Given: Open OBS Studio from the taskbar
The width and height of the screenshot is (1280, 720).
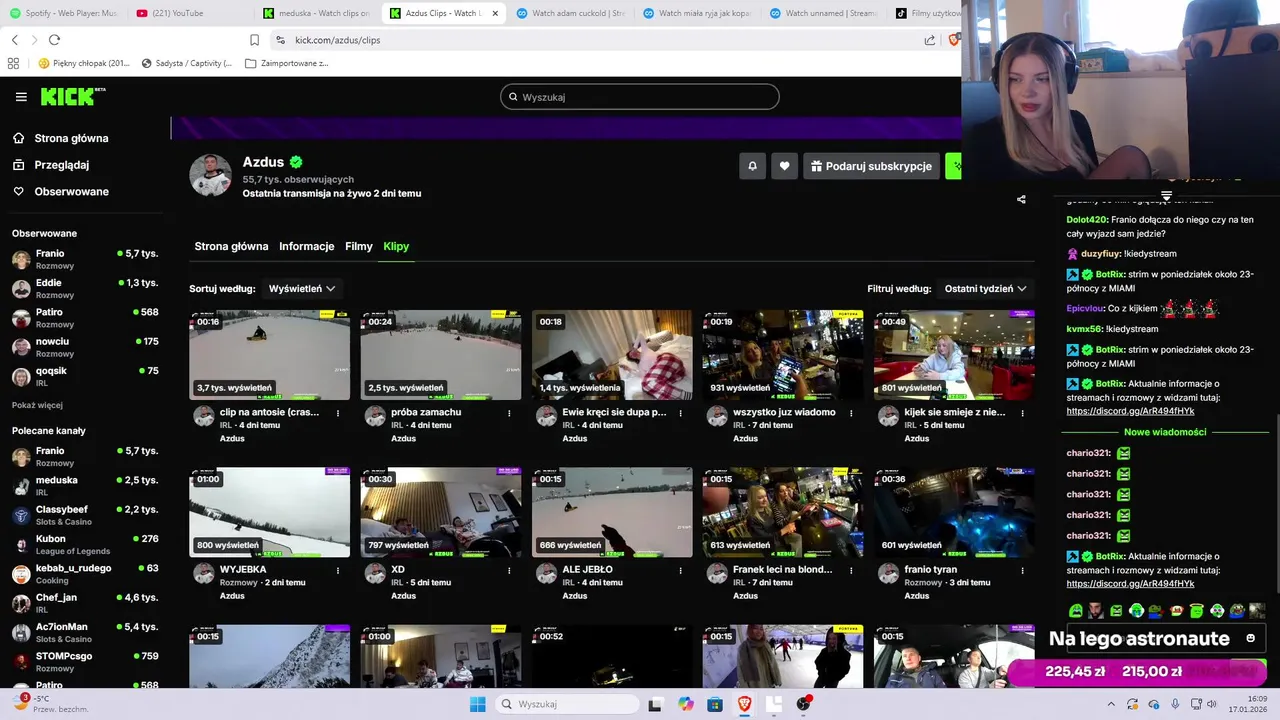Looking at the screenshot, I should (x=803, y=704).
